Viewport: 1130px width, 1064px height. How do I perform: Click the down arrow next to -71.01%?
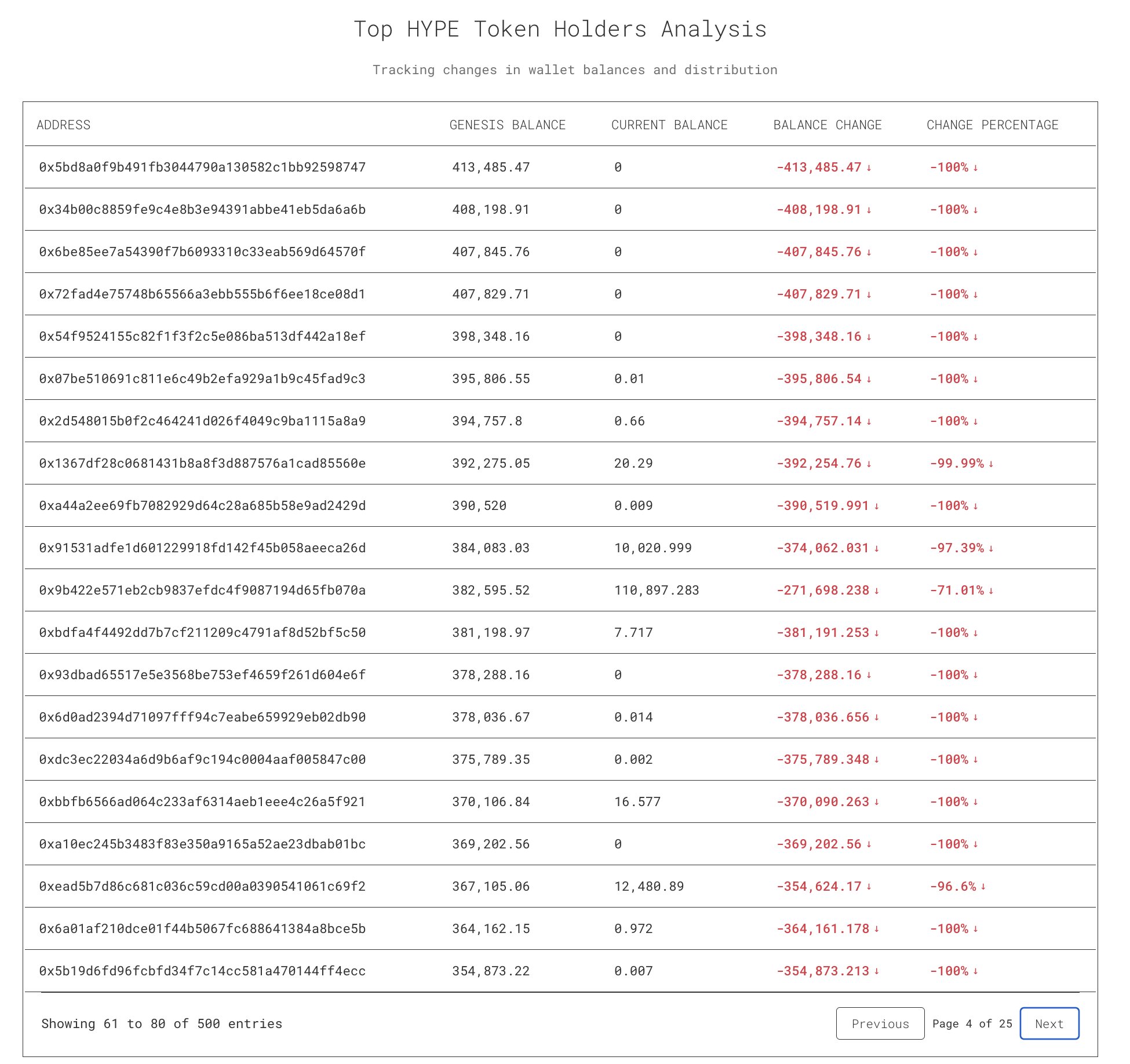click(991, 591)
